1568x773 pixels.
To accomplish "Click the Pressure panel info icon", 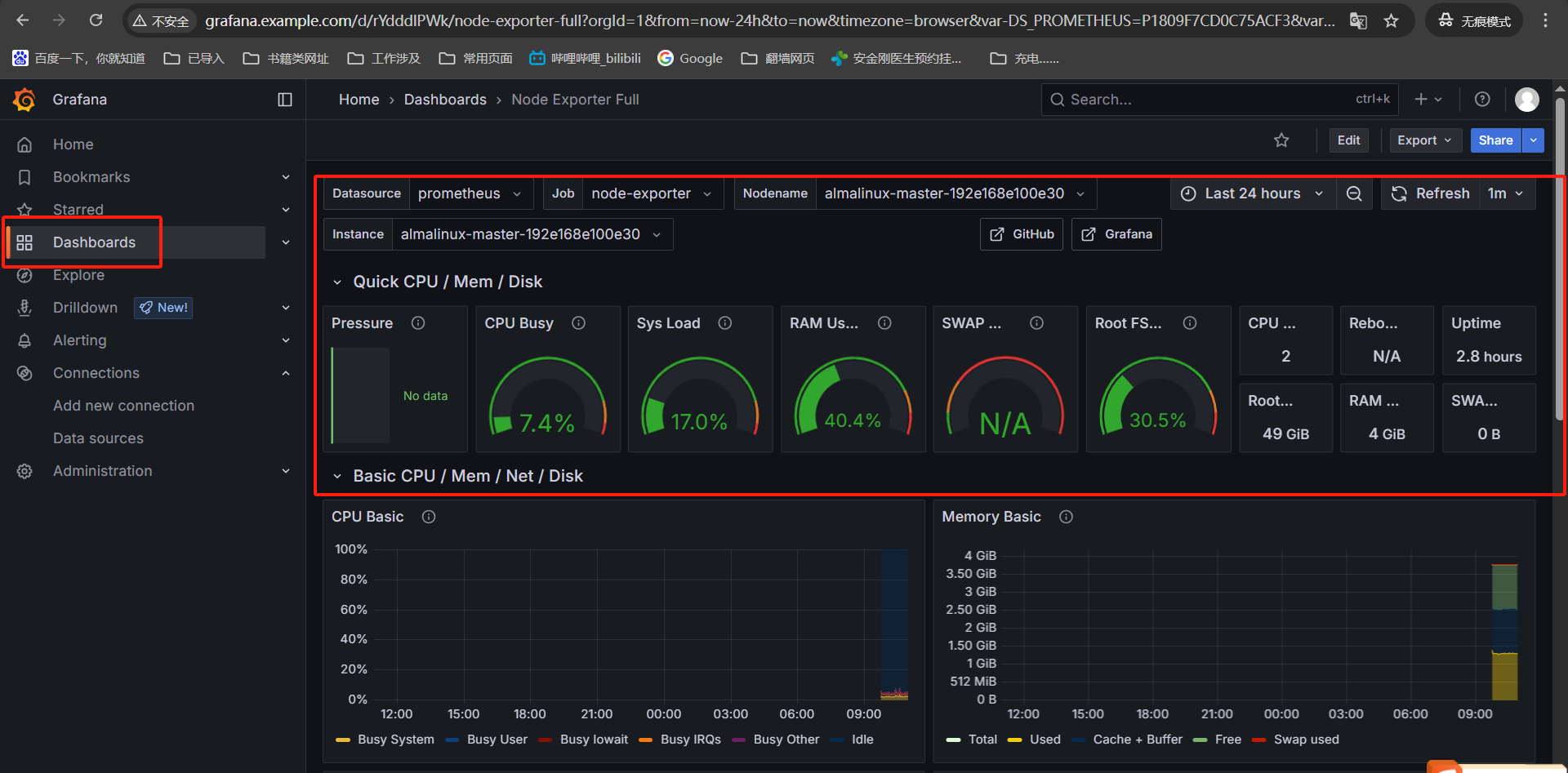I will coord(418,323).
